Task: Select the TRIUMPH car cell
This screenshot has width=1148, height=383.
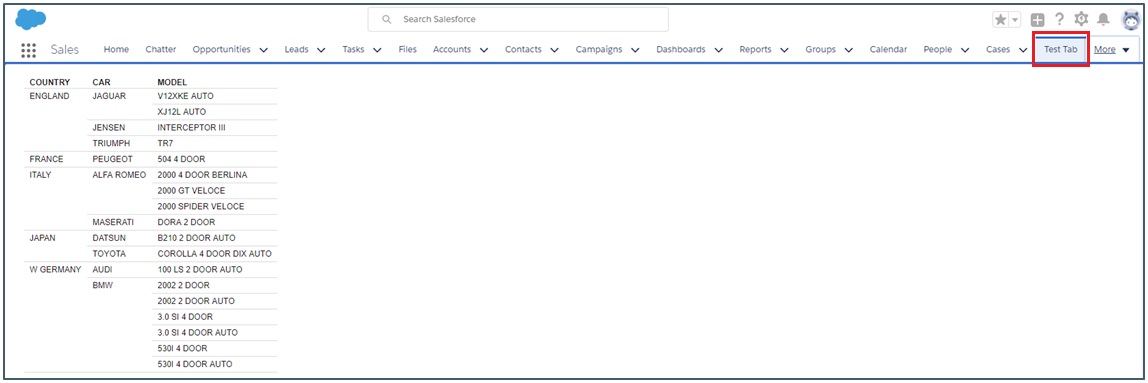Action: 111,144
